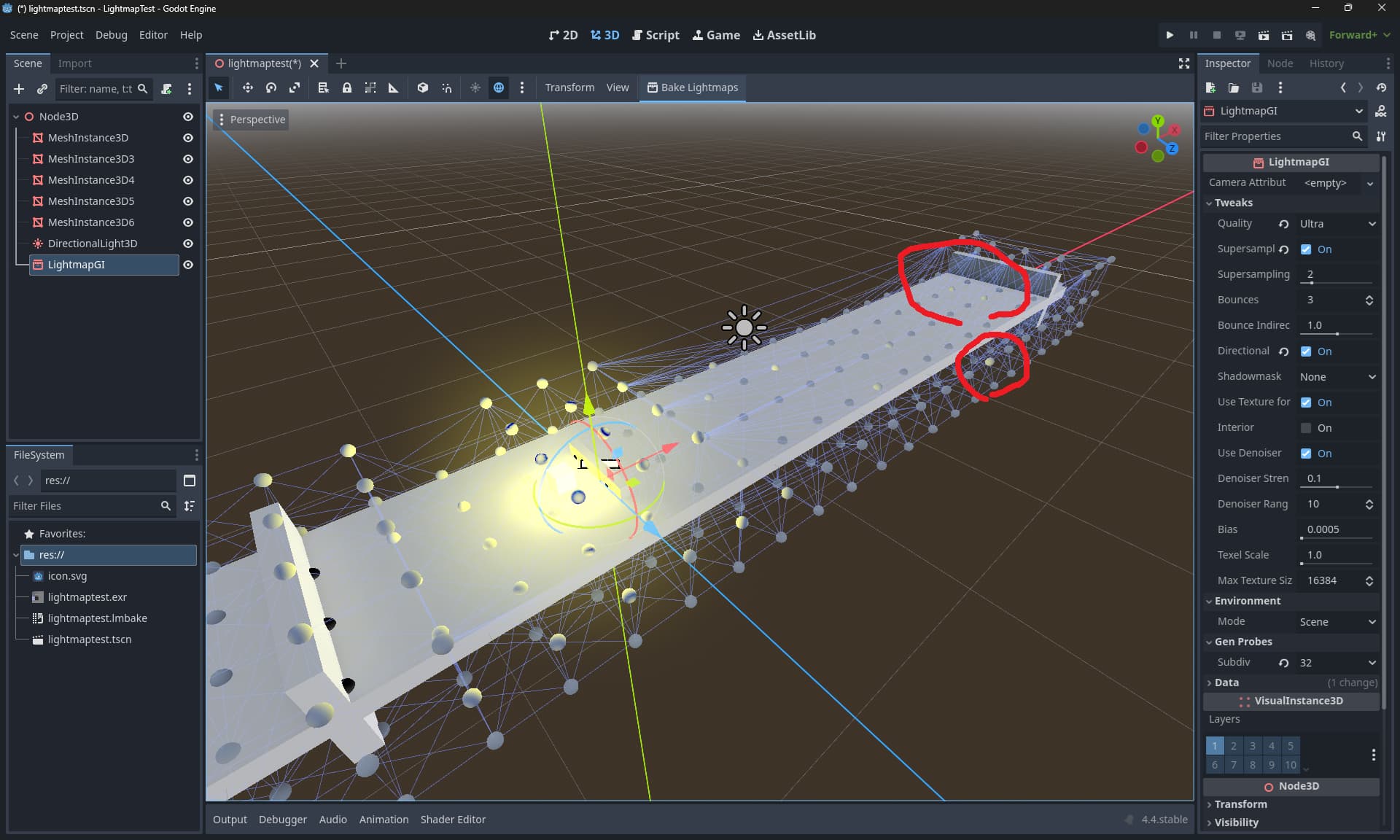Toggle distraction-free mode expand icon
The width and height of the screenshot is (1400, 840).
pyautogui.click(x=1184, y=63)
